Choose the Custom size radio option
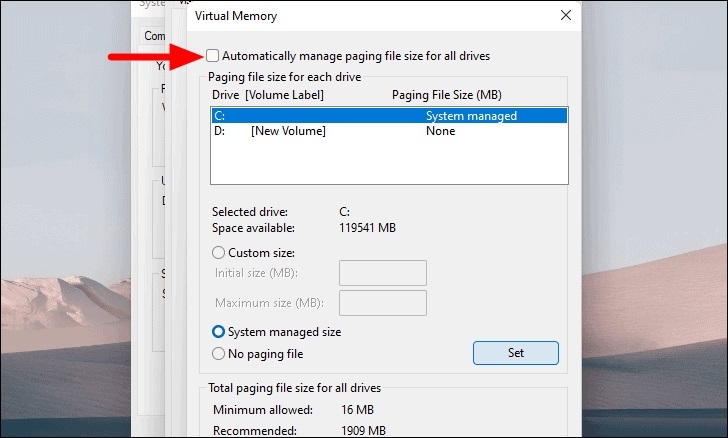The image size is (728, 438). tap(219, 253)
